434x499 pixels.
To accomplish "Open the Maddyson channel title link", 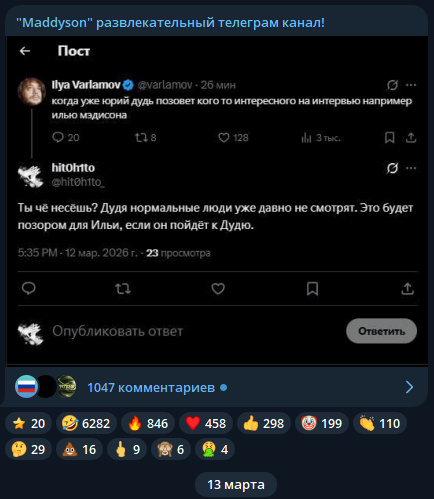I will pyautogui.click(x=170, y=23).
